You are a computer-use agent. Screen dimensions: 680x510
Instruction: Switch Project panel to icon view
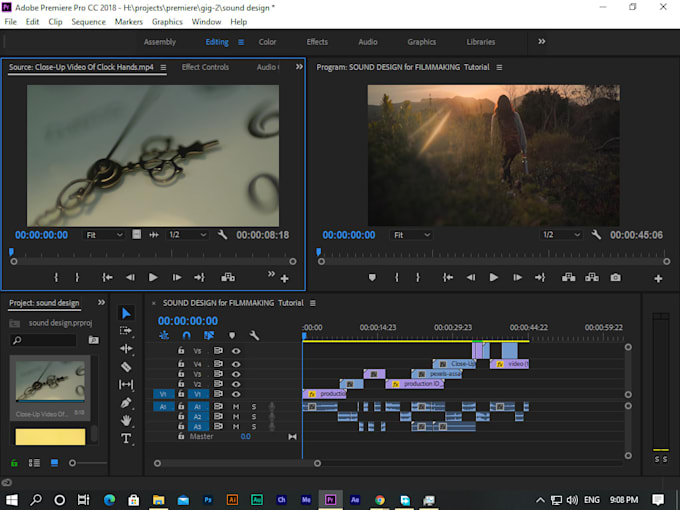[54, 463]
